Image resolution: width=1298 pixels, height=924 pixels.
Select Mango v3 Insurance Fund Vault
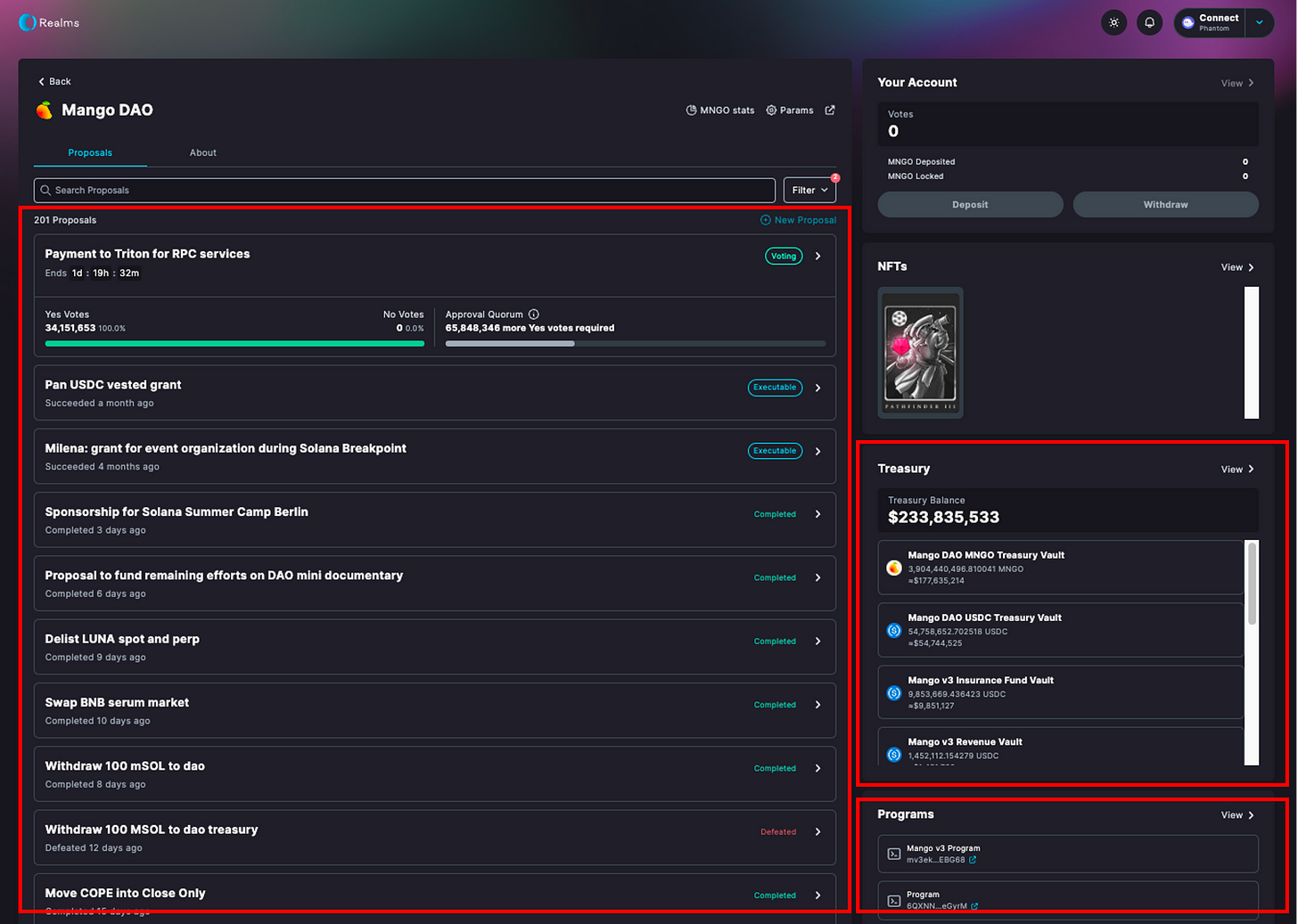(x=1060, y=692)
